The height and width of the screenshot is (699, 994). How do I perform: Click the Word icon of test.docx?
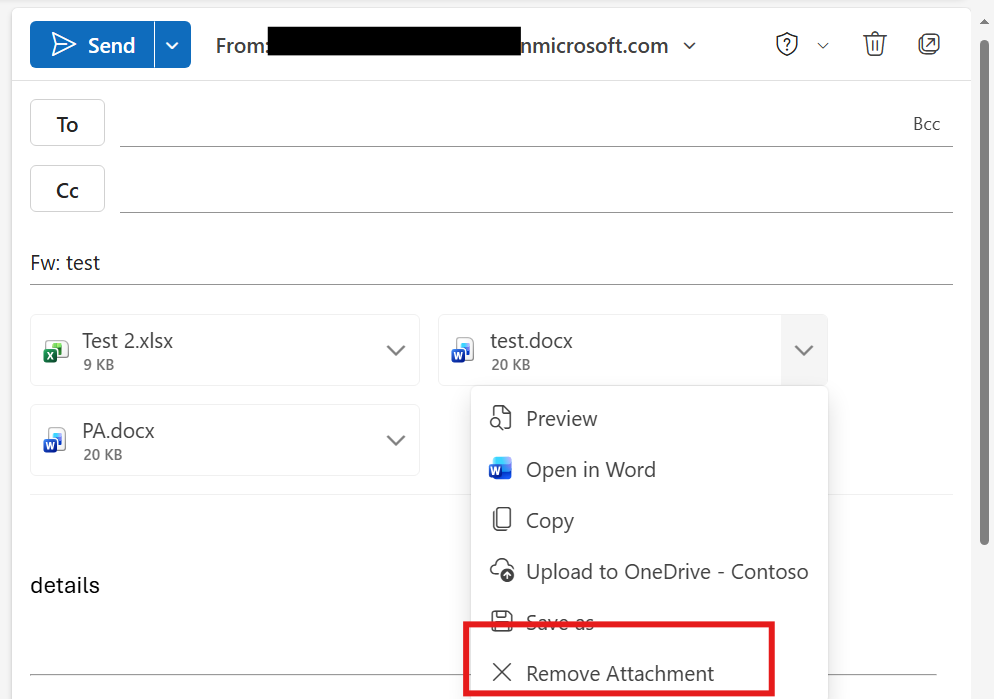tap(463, 351)
